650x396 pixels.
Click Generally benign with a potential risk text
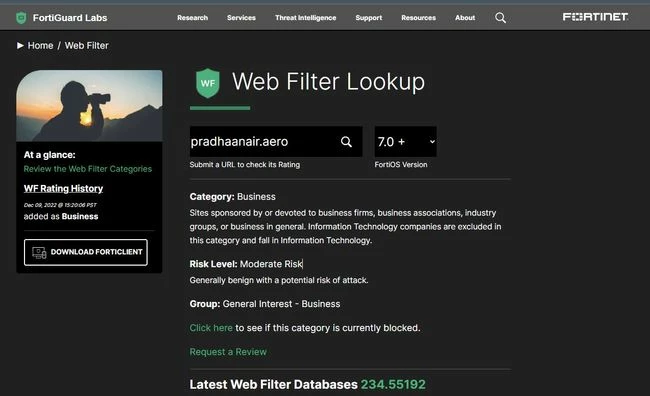coord(279,280)
